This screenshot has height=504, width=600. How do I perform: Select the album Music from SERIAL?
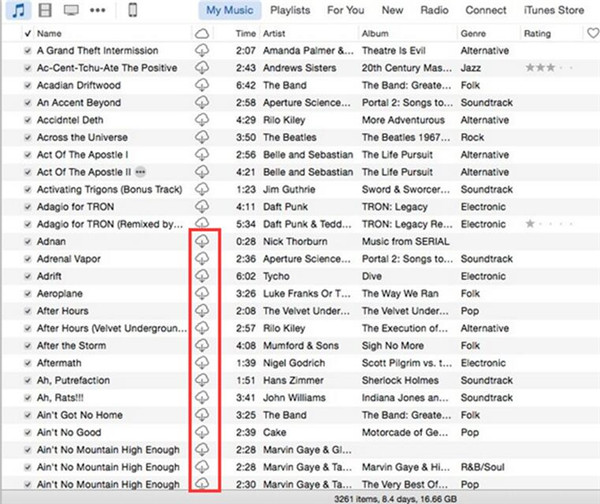coord(406,241)
